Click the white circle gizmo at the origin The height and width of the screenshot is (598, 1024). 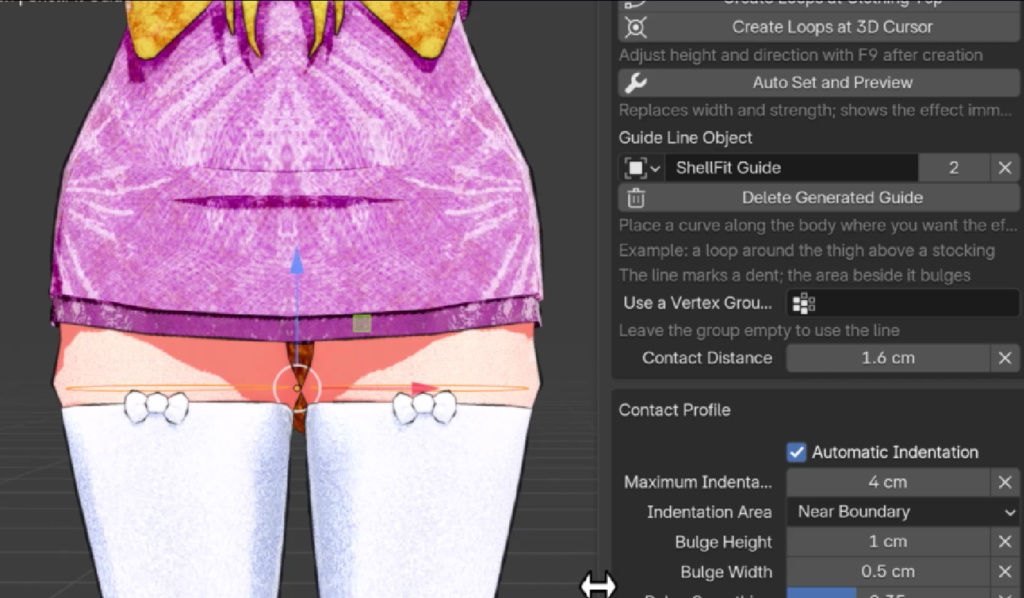pos(296,388)
